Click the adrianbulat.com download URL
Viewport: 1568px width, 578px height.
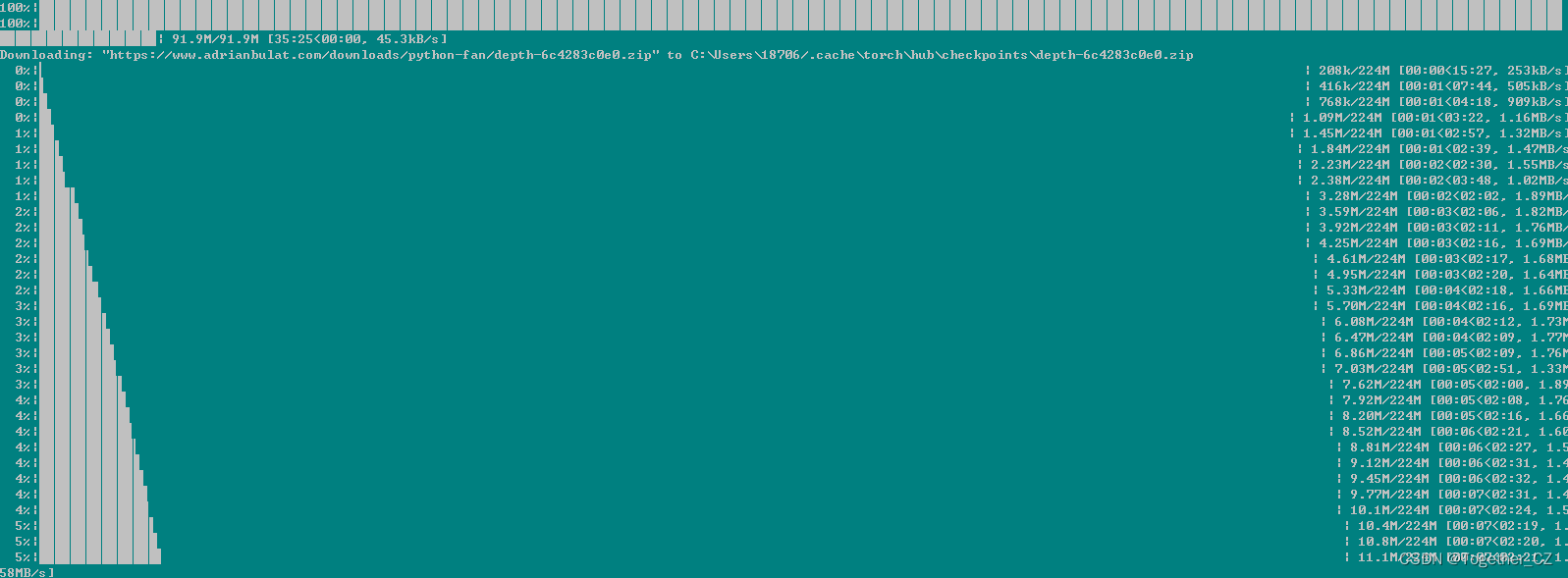click(380, 55)
